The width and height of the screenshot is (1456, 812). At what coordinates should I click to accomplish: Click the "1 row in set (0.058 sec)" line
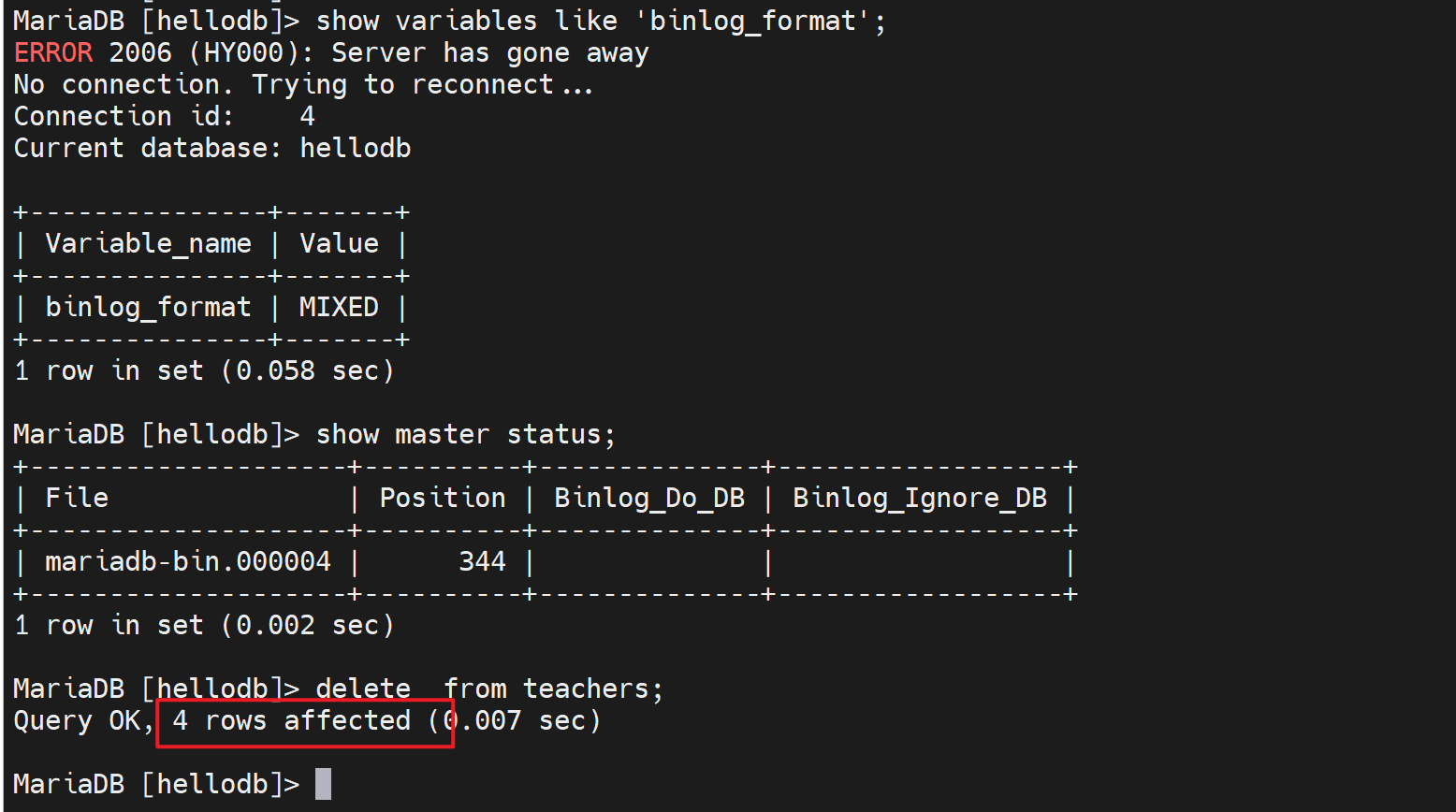click(x=204, y=370)
